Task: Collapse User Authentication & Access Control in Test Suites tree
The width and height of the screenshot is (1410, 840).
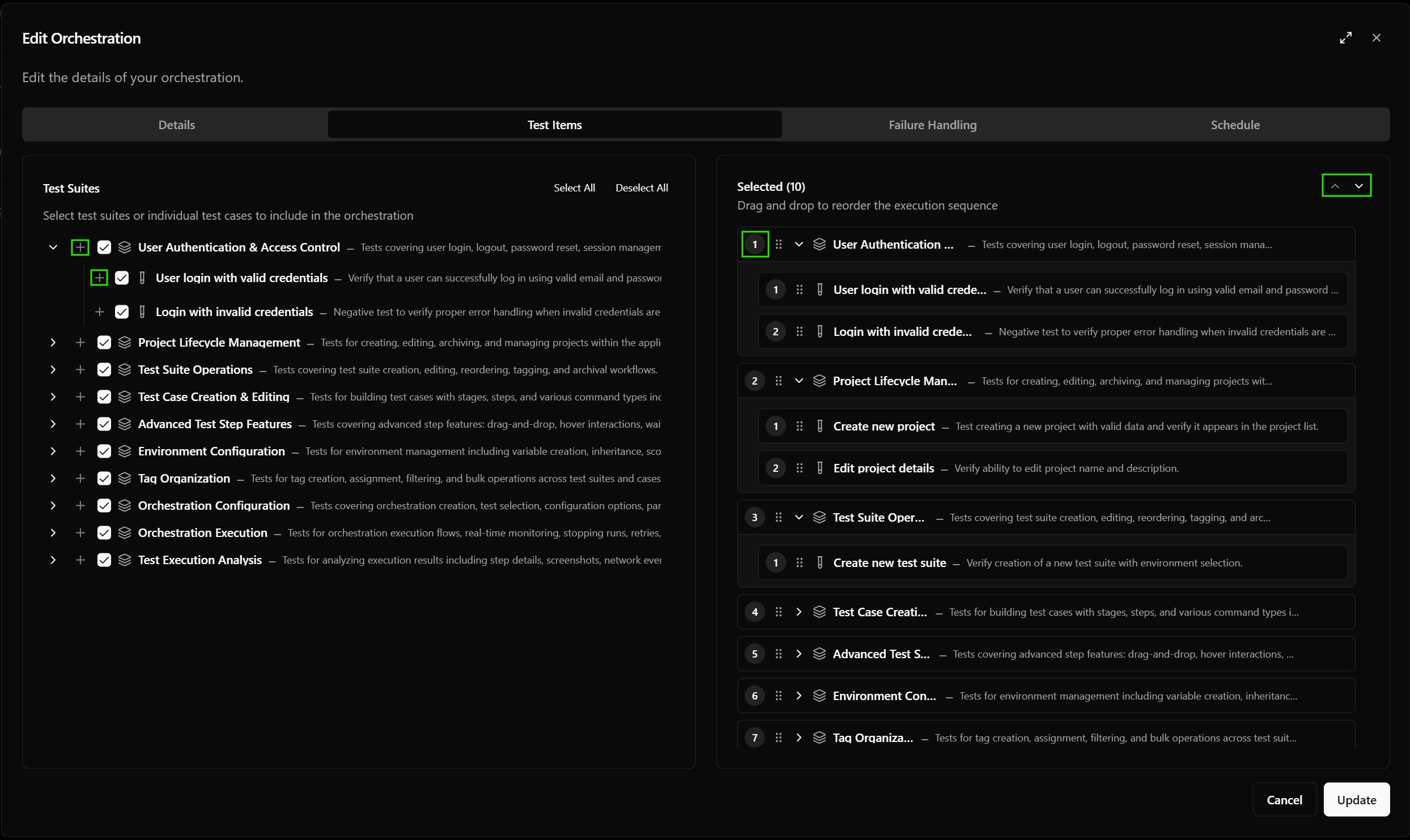Action: pos(53,248)
